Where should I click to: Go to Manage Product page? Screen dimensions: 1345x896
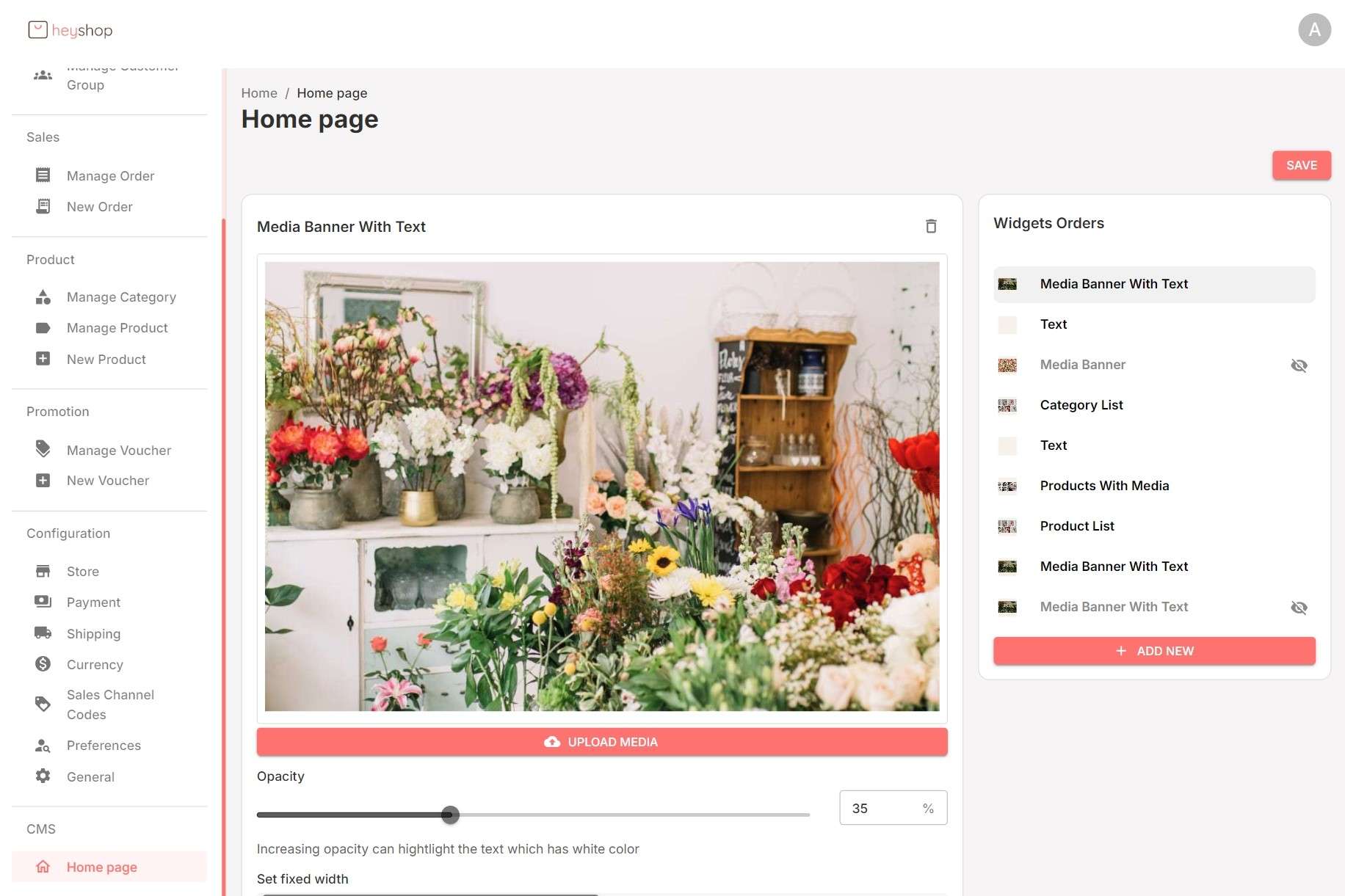(x=117, y=328)
